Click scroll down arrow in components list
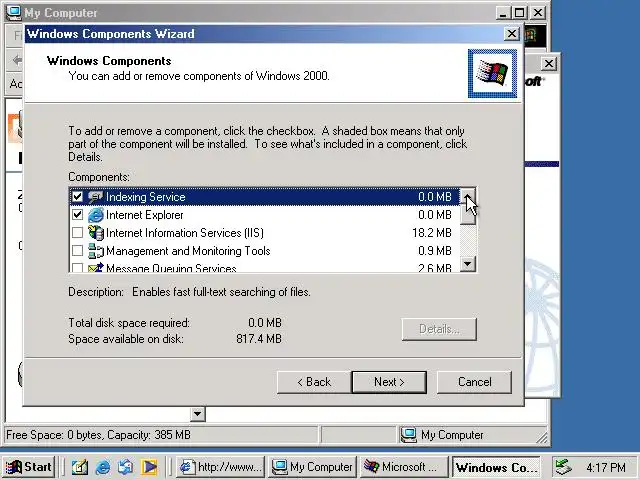Image resolution: width=640 pixels, height=480 pixels. tap(468, 264)
